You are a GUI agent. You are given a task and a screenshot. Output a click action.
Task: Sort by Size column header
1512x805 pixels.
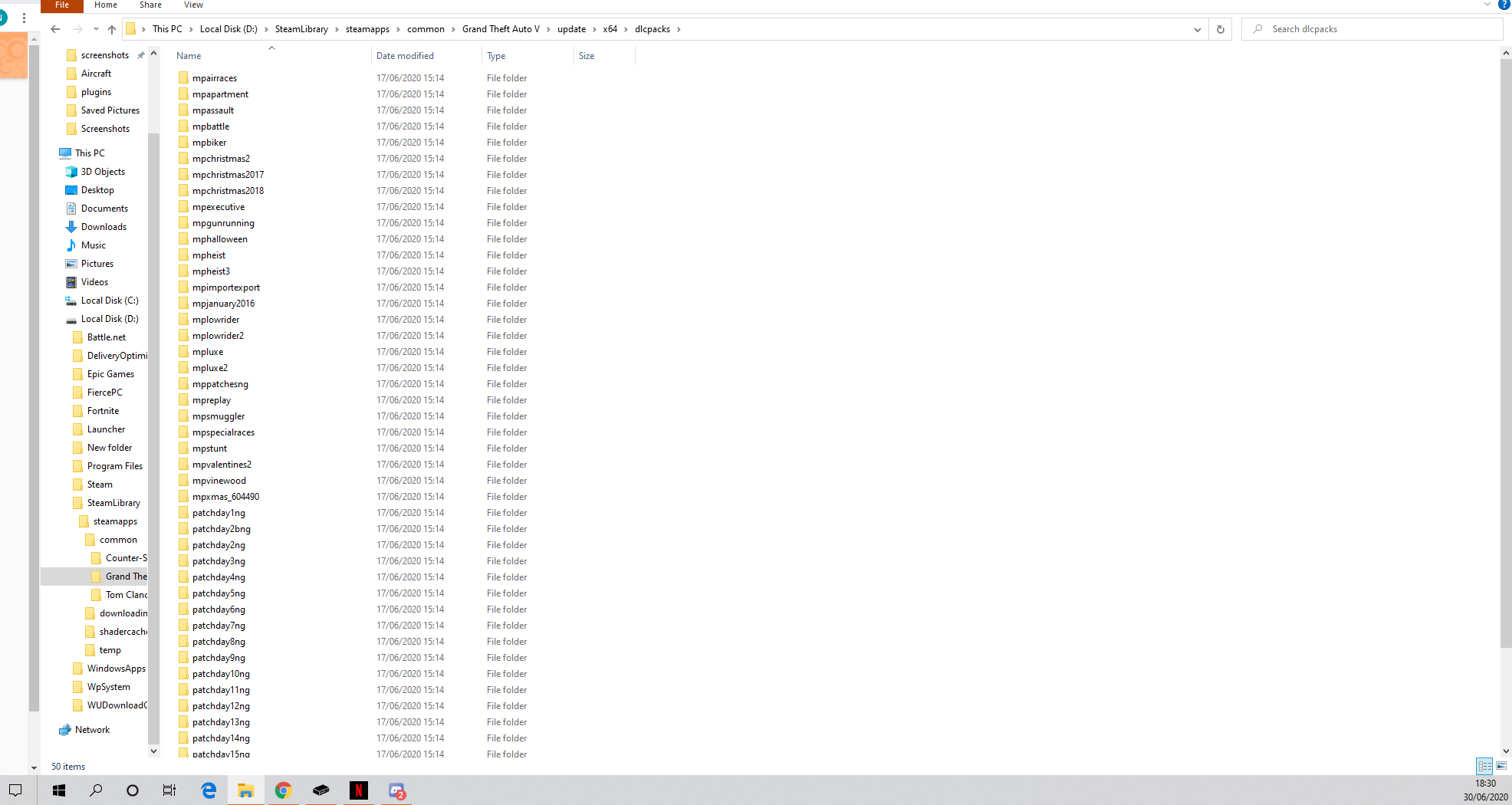pyautogui.click(x=587, y=56)
